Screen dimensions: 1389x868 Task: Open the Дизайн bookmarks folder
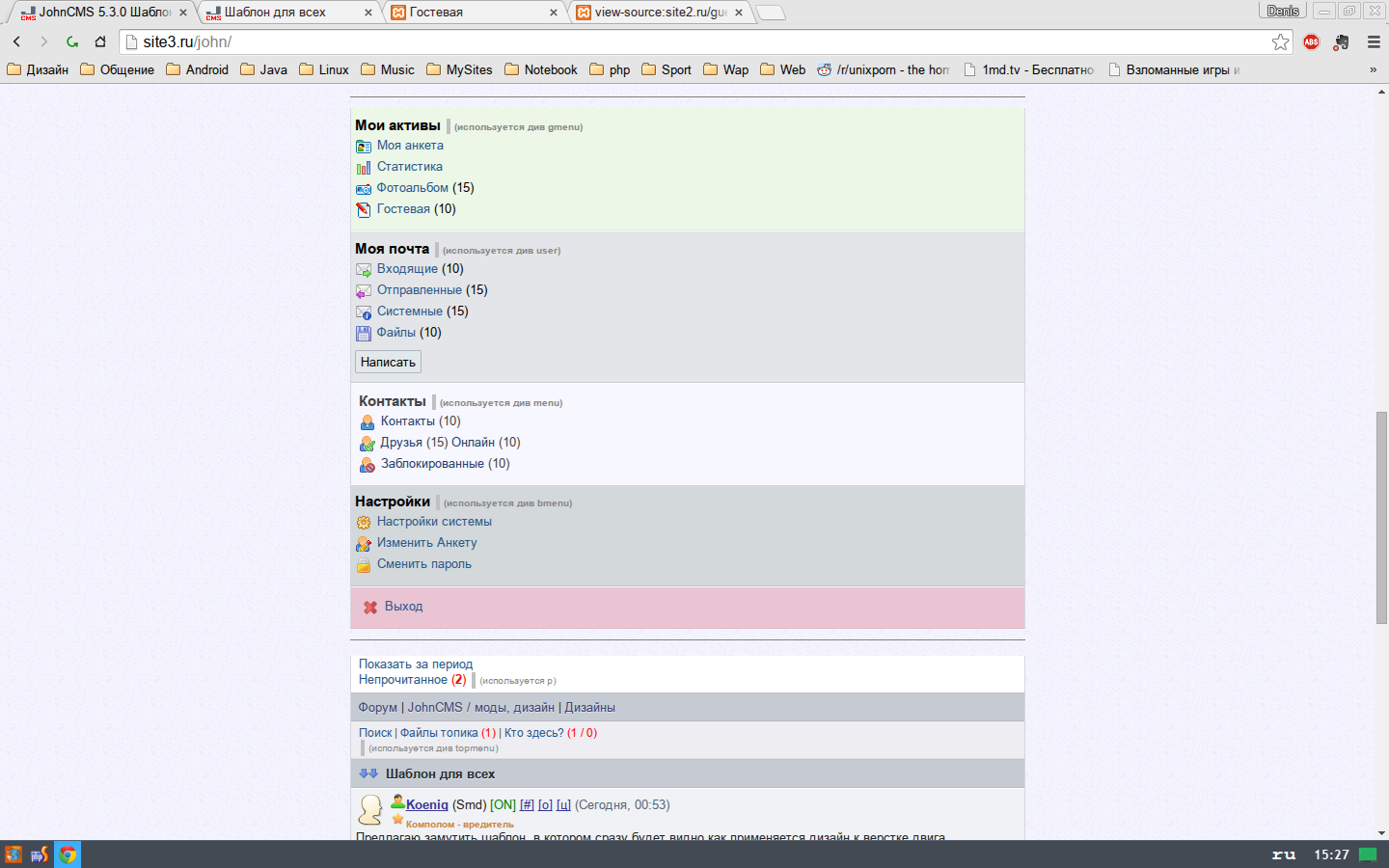click(38, 69)
